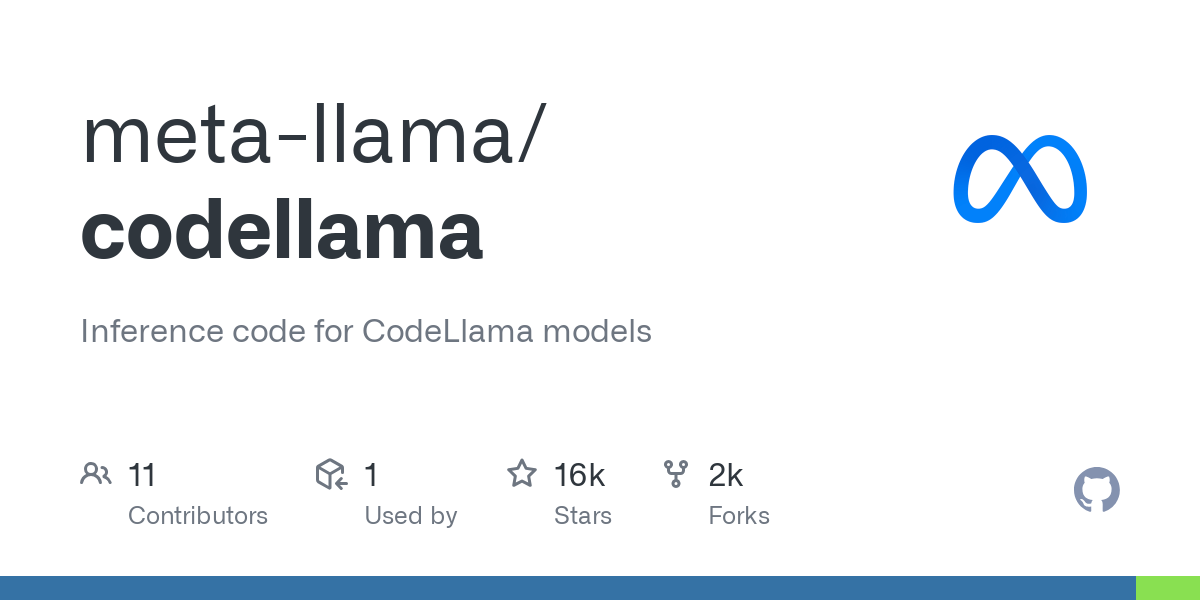Click the green segment of the language bar
Screen dimensions: 1200x600
point(1168,588)
